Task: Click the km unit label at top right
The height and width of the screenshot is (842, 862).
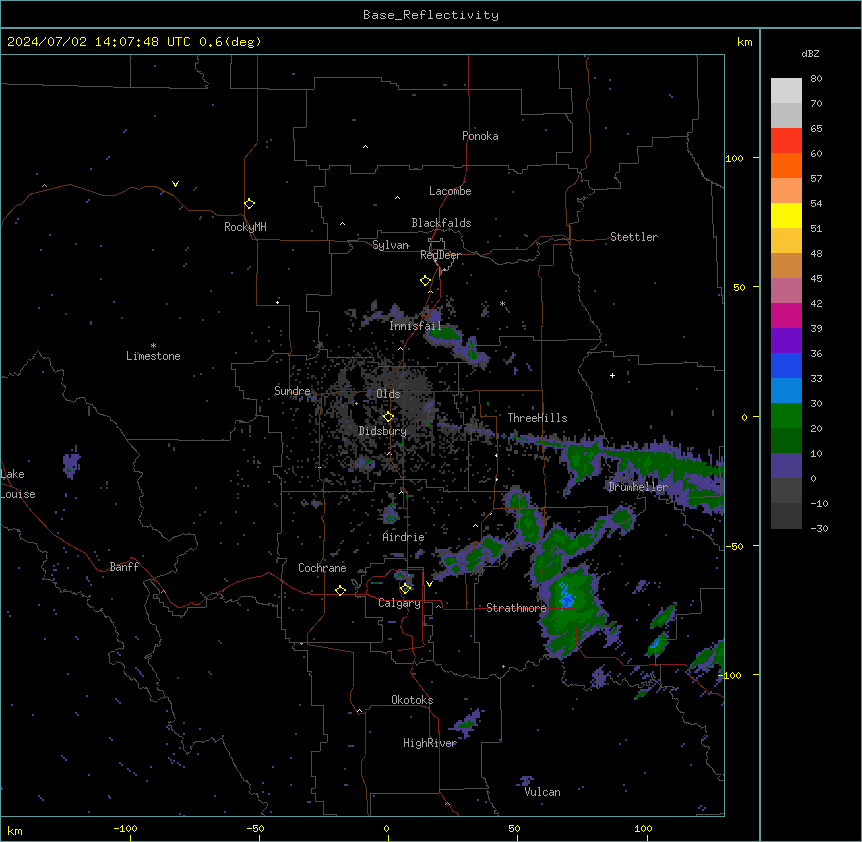Action: tap(744, 42)
